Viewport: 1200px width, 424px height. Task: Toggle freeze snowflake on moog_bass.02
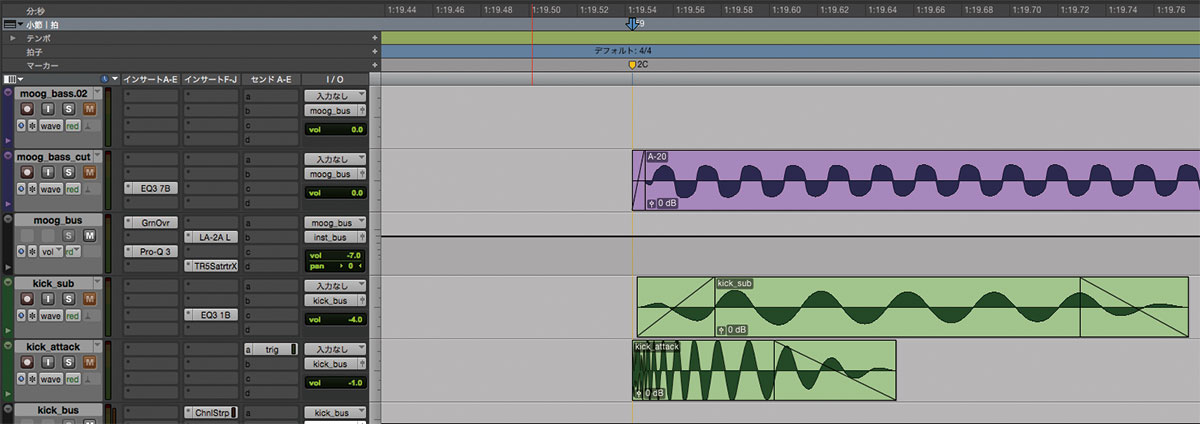click(x=32, y=125)
